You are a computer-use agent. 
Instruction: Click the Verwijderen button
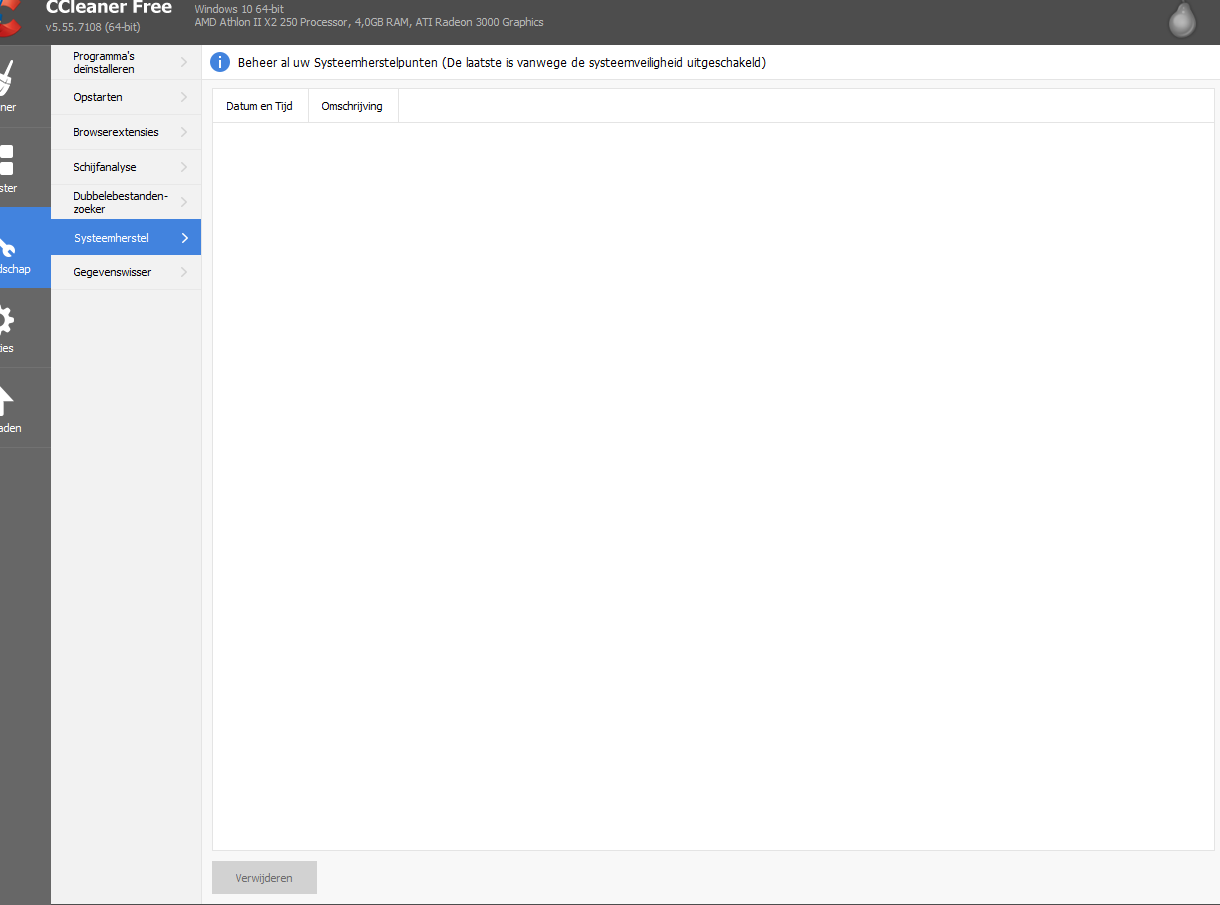[264, 877]
